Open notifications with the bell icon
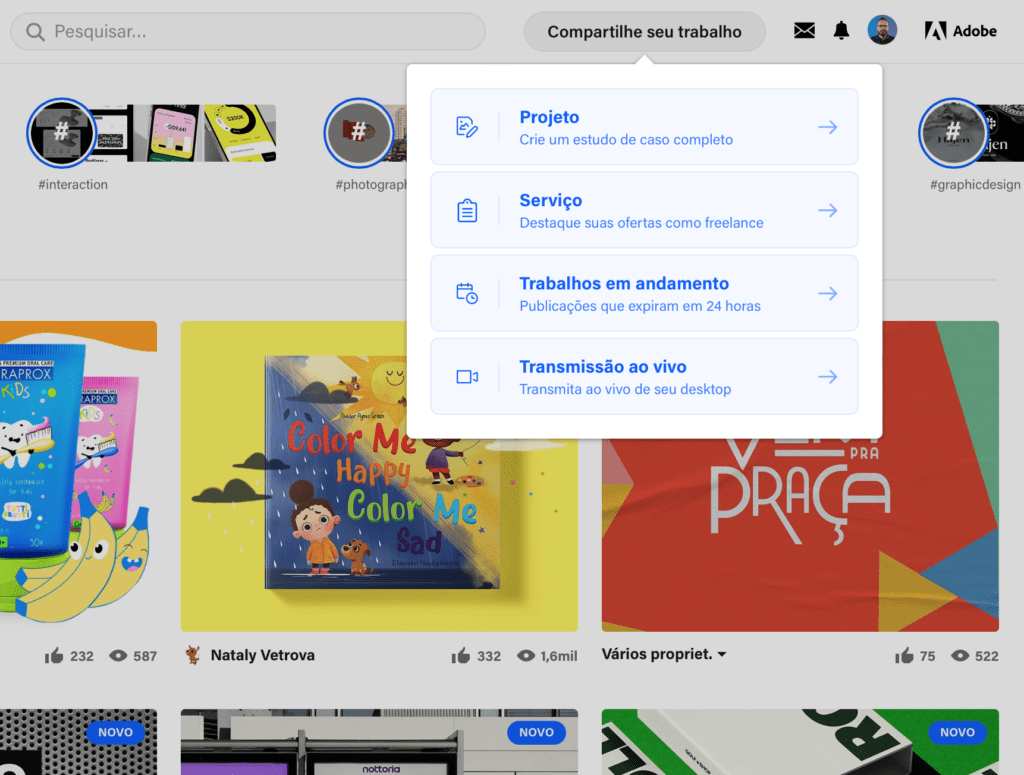The width and height of the screenshot is (1024, 775). pyautogui.click(x=841, y=31)
